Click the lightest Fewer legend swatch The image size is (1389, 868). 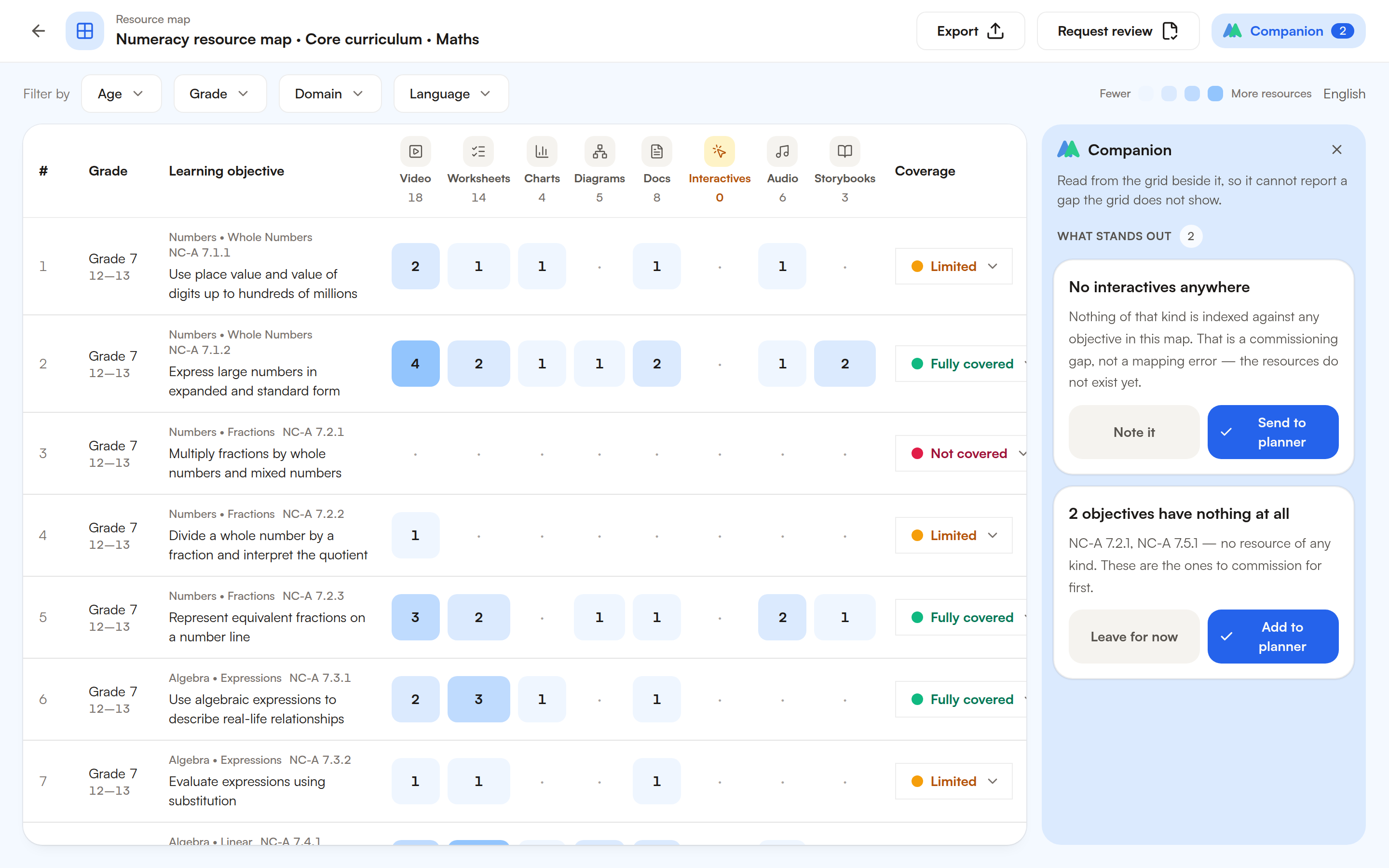click(1145, 94)
